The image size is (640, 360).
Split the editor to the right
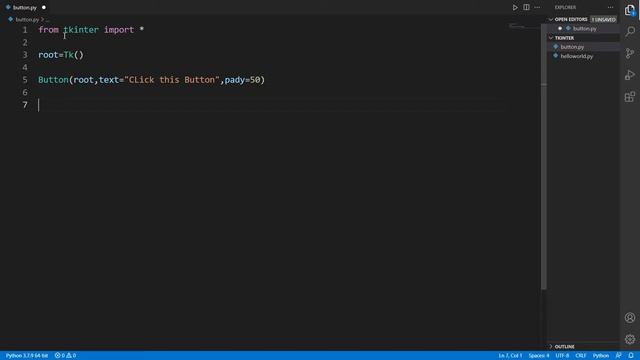(x=526, y=7)
